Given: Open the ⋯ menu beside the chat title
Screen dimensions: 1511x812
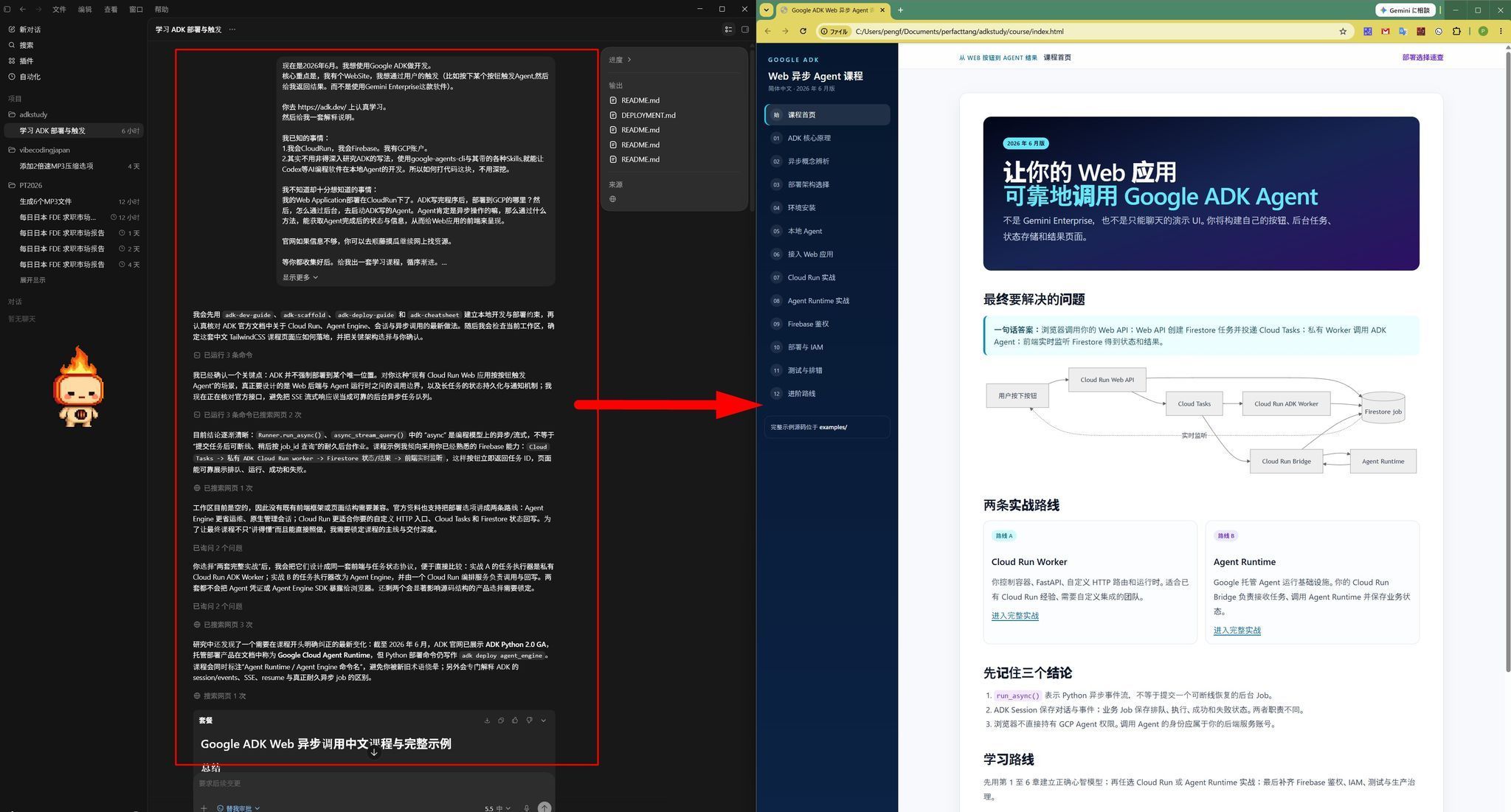Looking at the screenshot, I should pyautogui.click(x=232, y=30).
